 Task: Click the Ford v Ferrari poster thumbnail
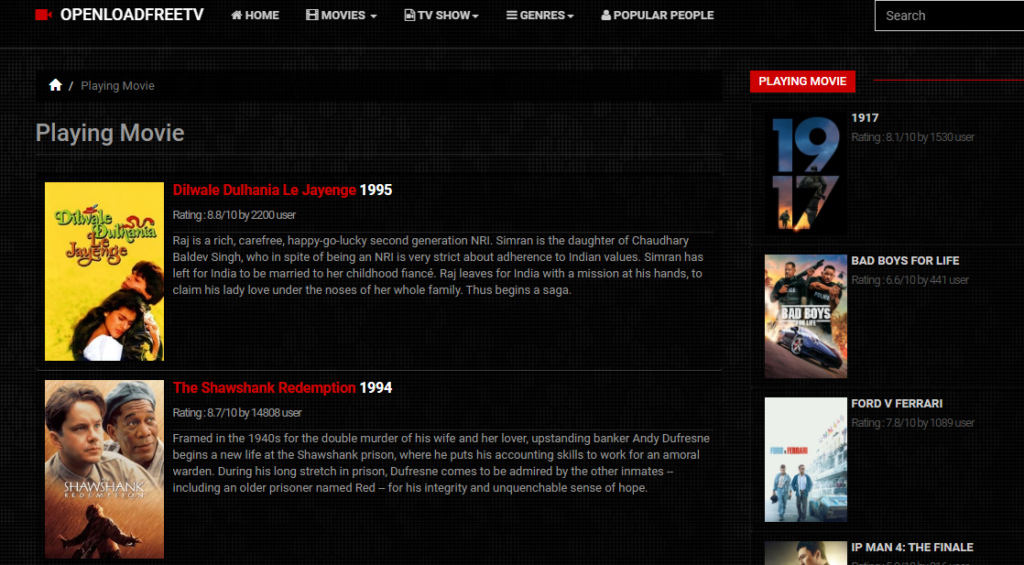coord(806,460)
